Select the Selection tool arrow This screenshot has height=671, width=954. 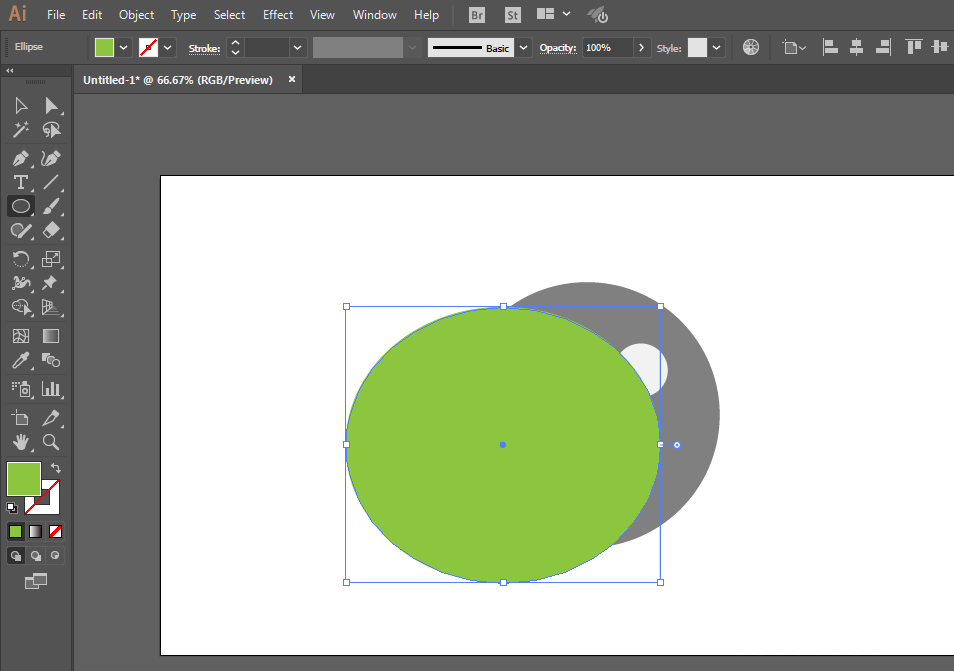(x=21, y=106)
